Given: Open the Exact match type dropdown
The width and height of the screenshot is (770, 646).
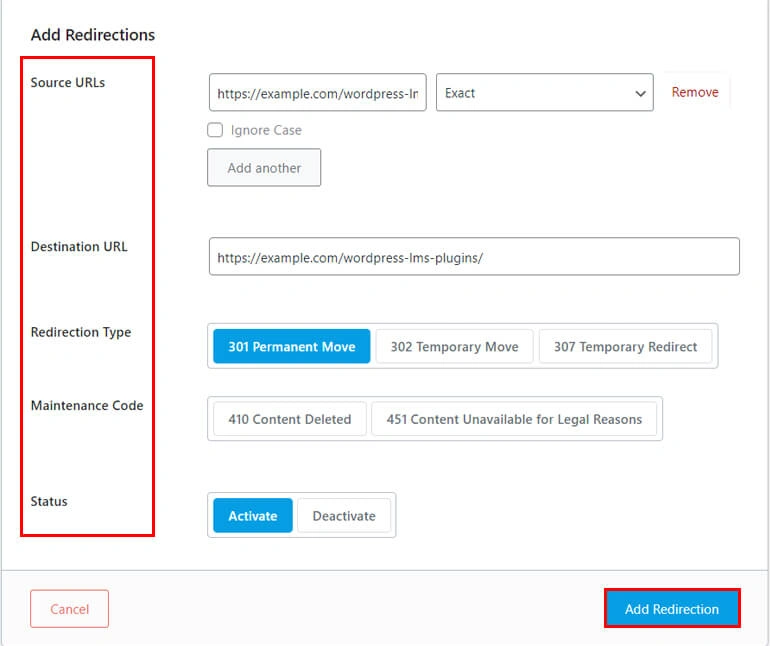Looking at the screenshot, I should [544, 93].
